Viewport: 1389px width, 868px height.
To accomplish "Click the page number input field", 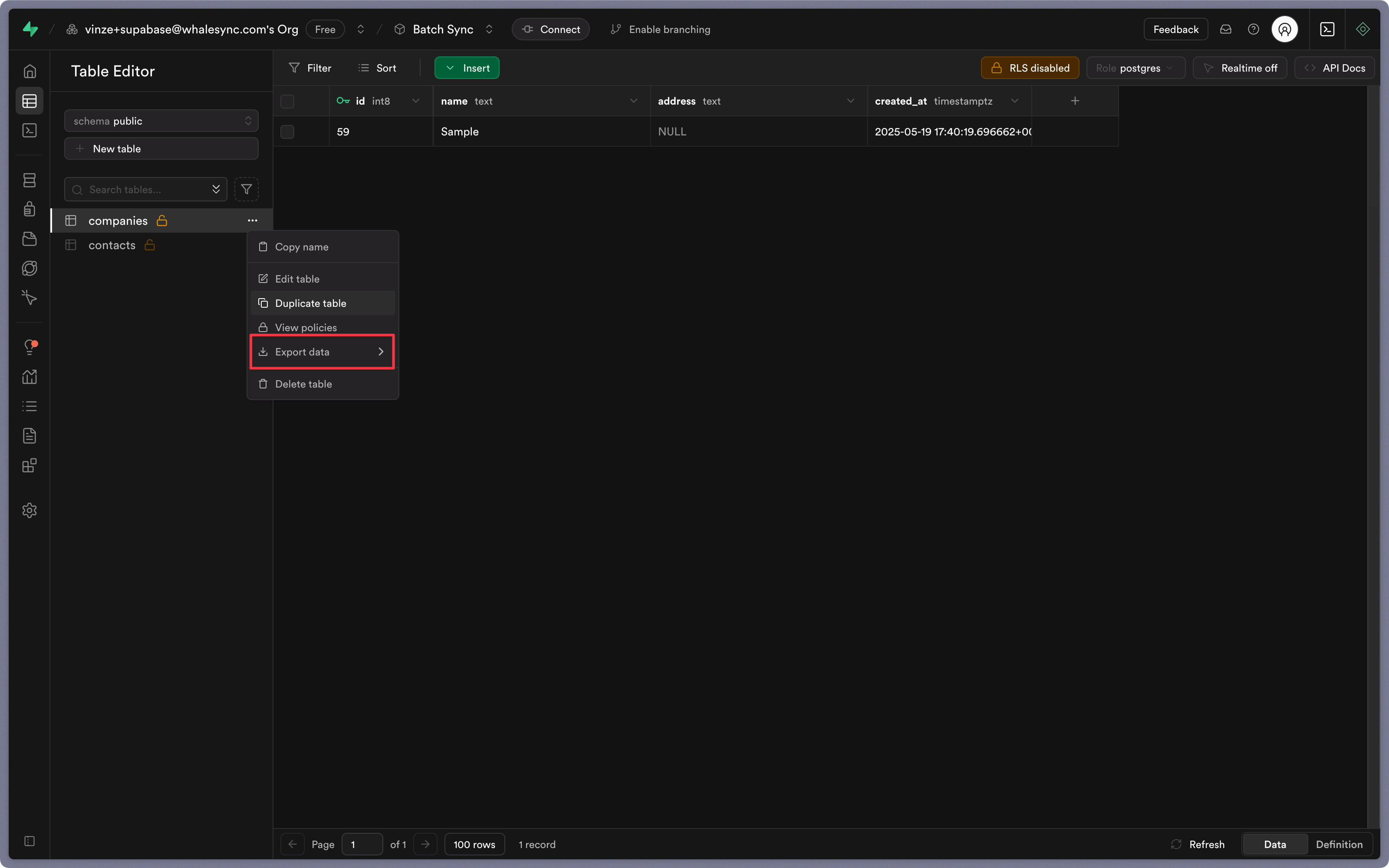I will [362, 845].
